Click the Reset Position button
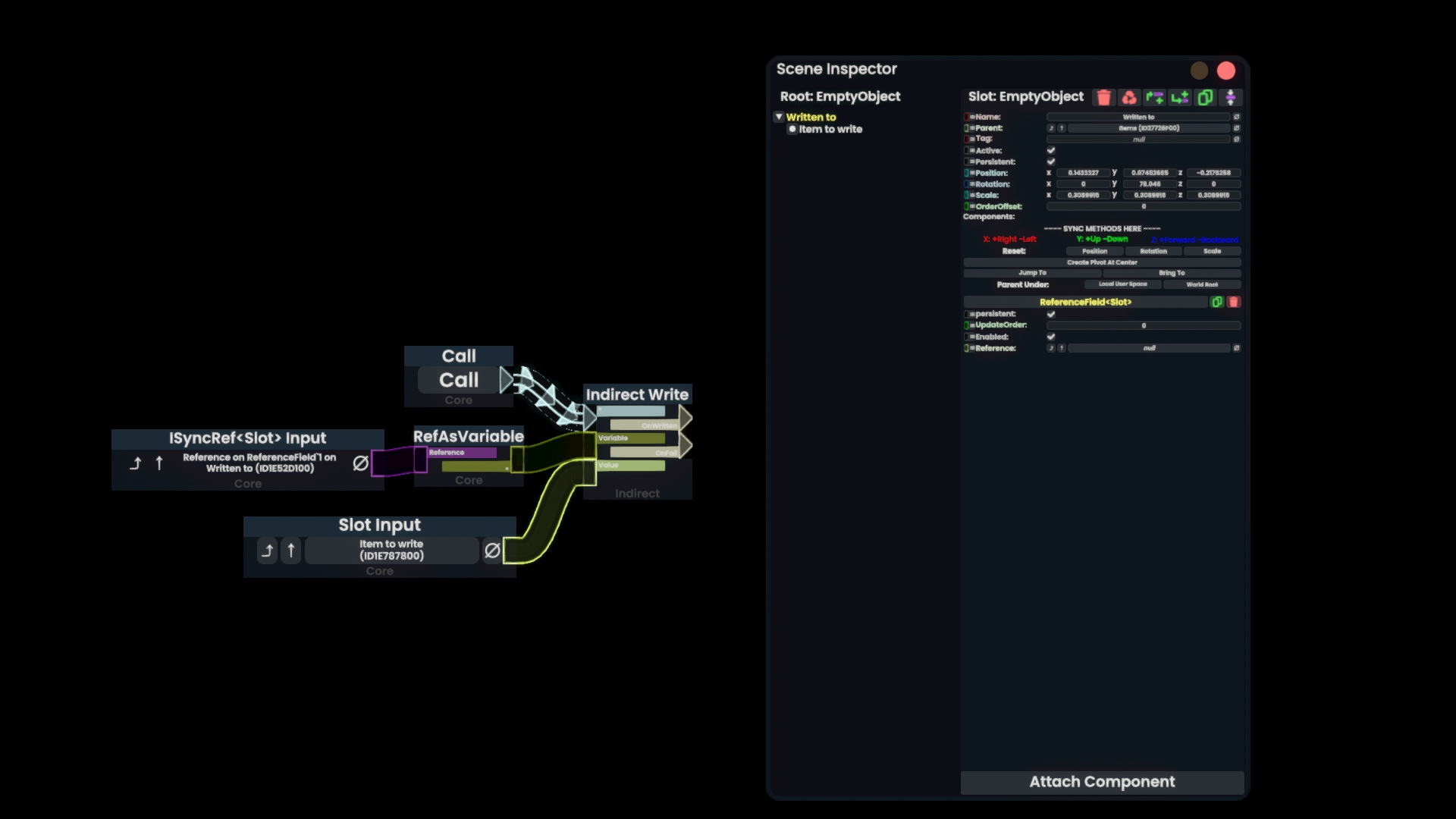Screen dimensions: 1456x819 click(x=1094, y=251)
